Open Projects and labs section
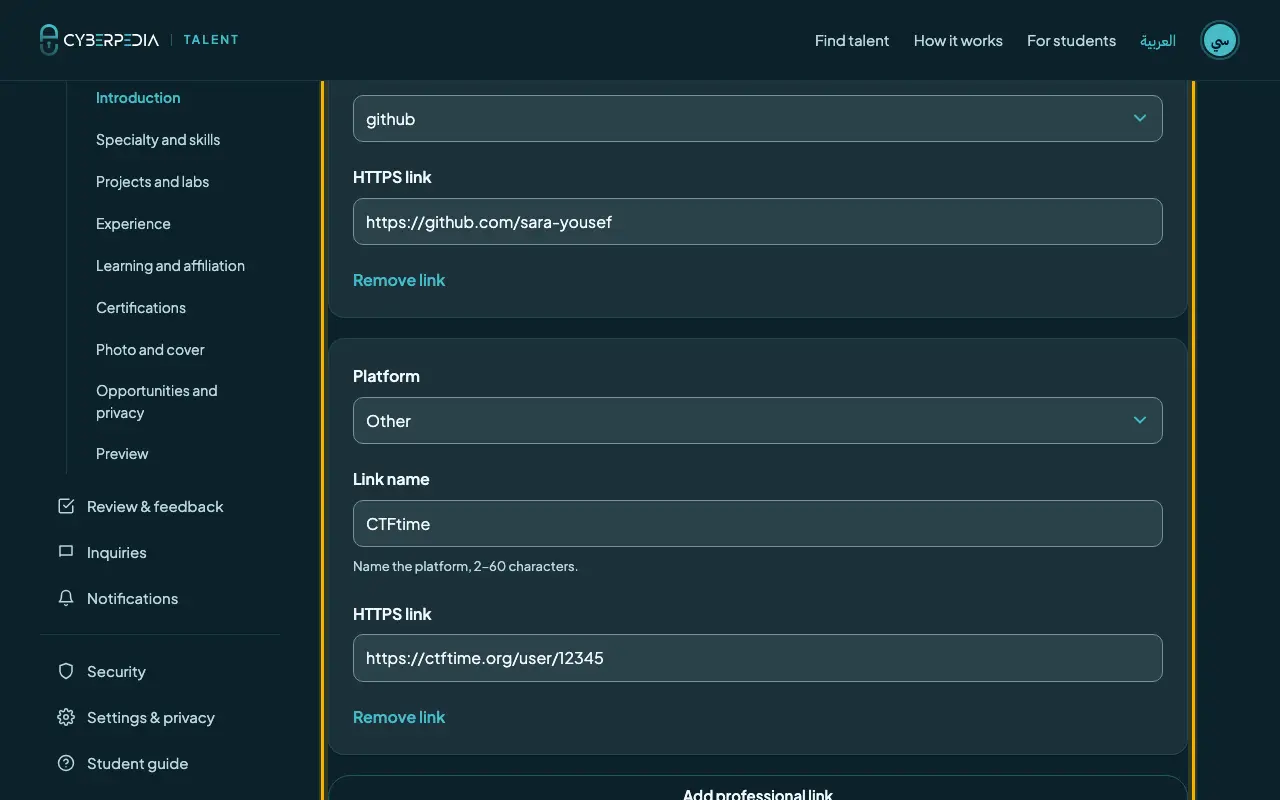Viewport: 1280px width, 800px height. point(152,182)
